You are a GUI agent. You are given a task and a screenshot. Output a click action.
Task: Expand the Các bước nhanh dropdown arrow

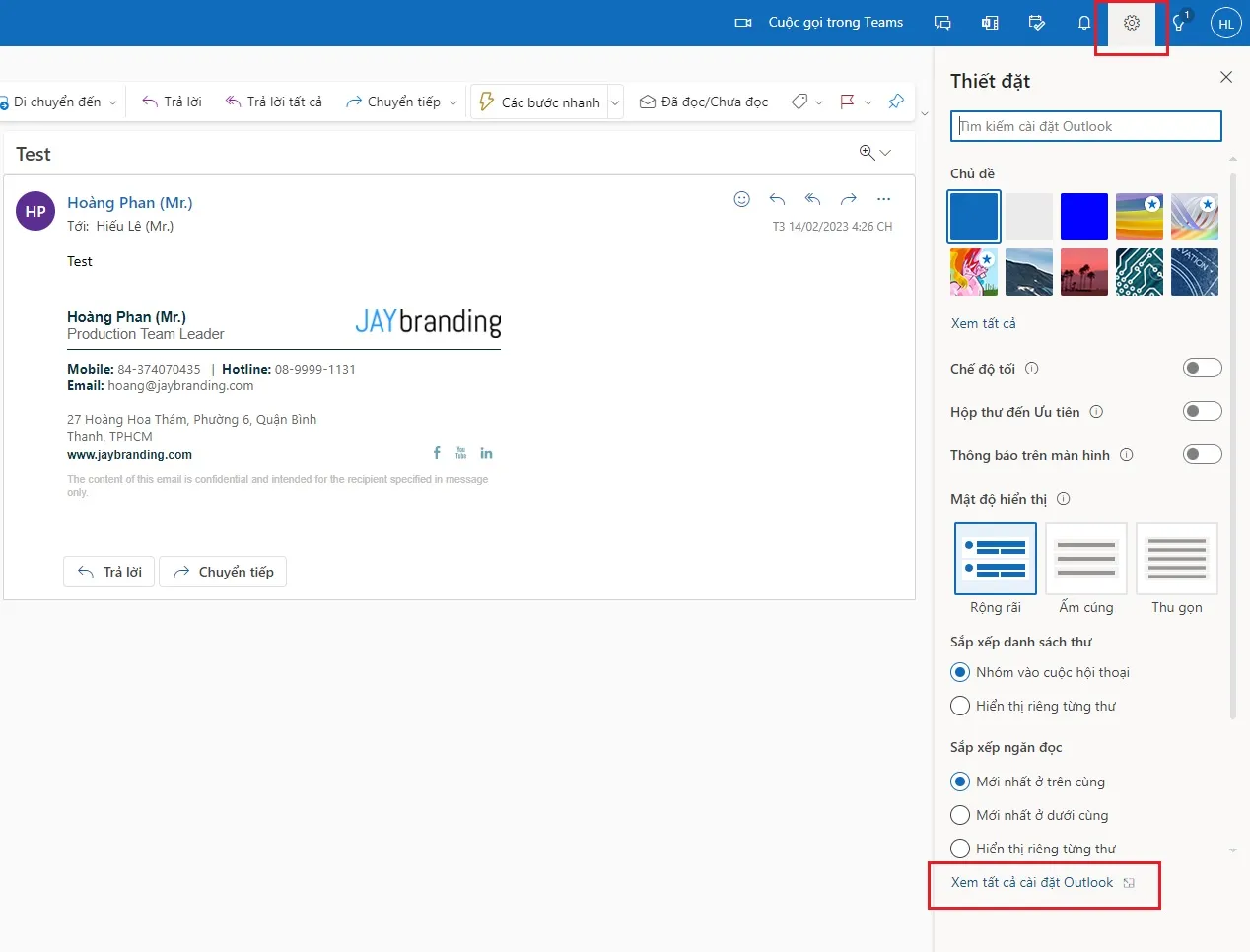click(615, 102)
